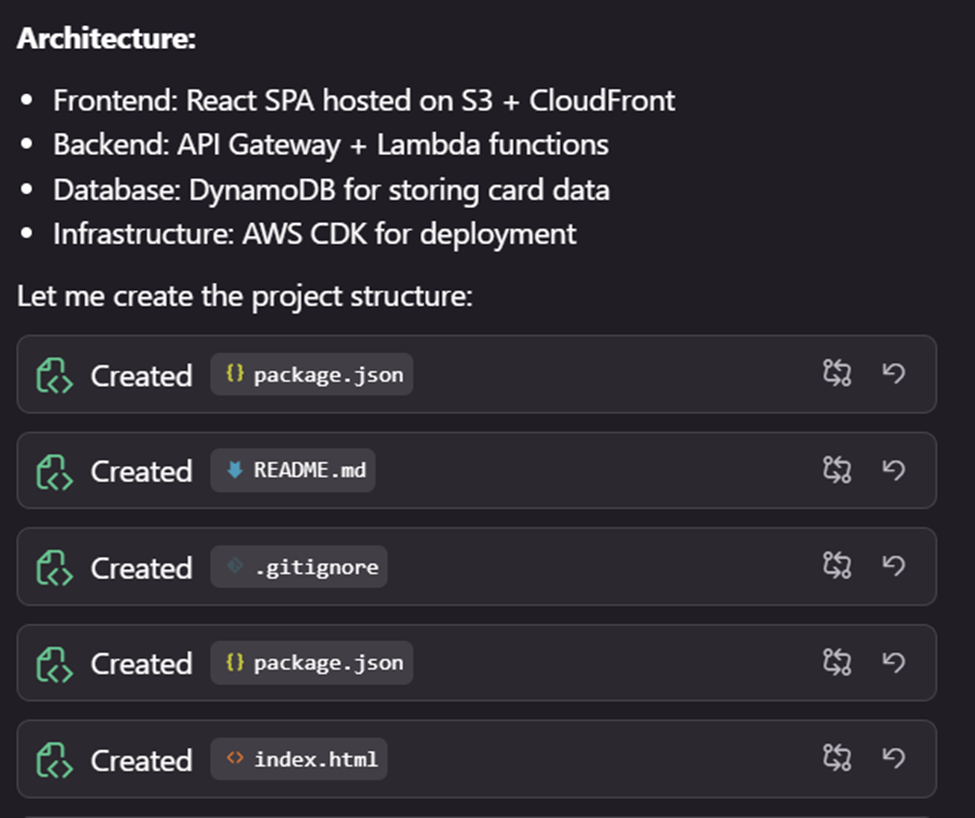The image size is (975, 818).
Task: Undo the index.html creation
Action: click(x=893, y=758)
